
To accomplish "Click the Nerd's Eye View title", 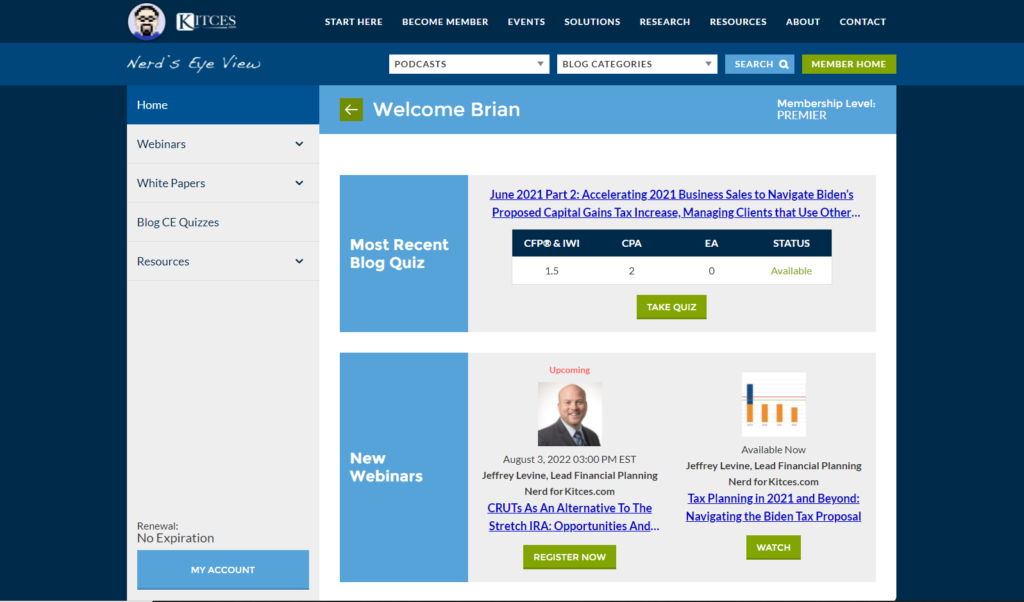I will pos(193,63).
